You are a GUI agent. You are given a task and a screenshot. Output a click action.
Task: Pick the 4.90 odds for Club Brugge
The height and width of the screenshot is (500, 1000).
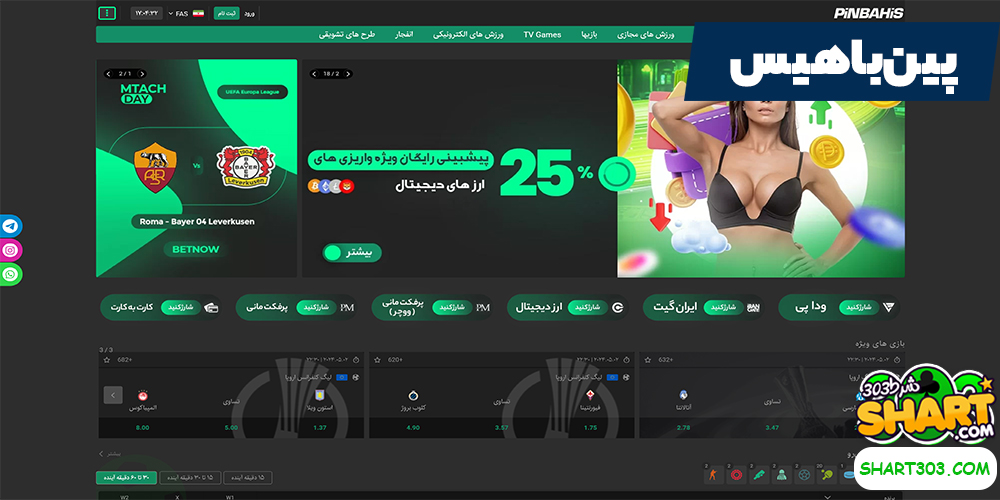[413, 427]
